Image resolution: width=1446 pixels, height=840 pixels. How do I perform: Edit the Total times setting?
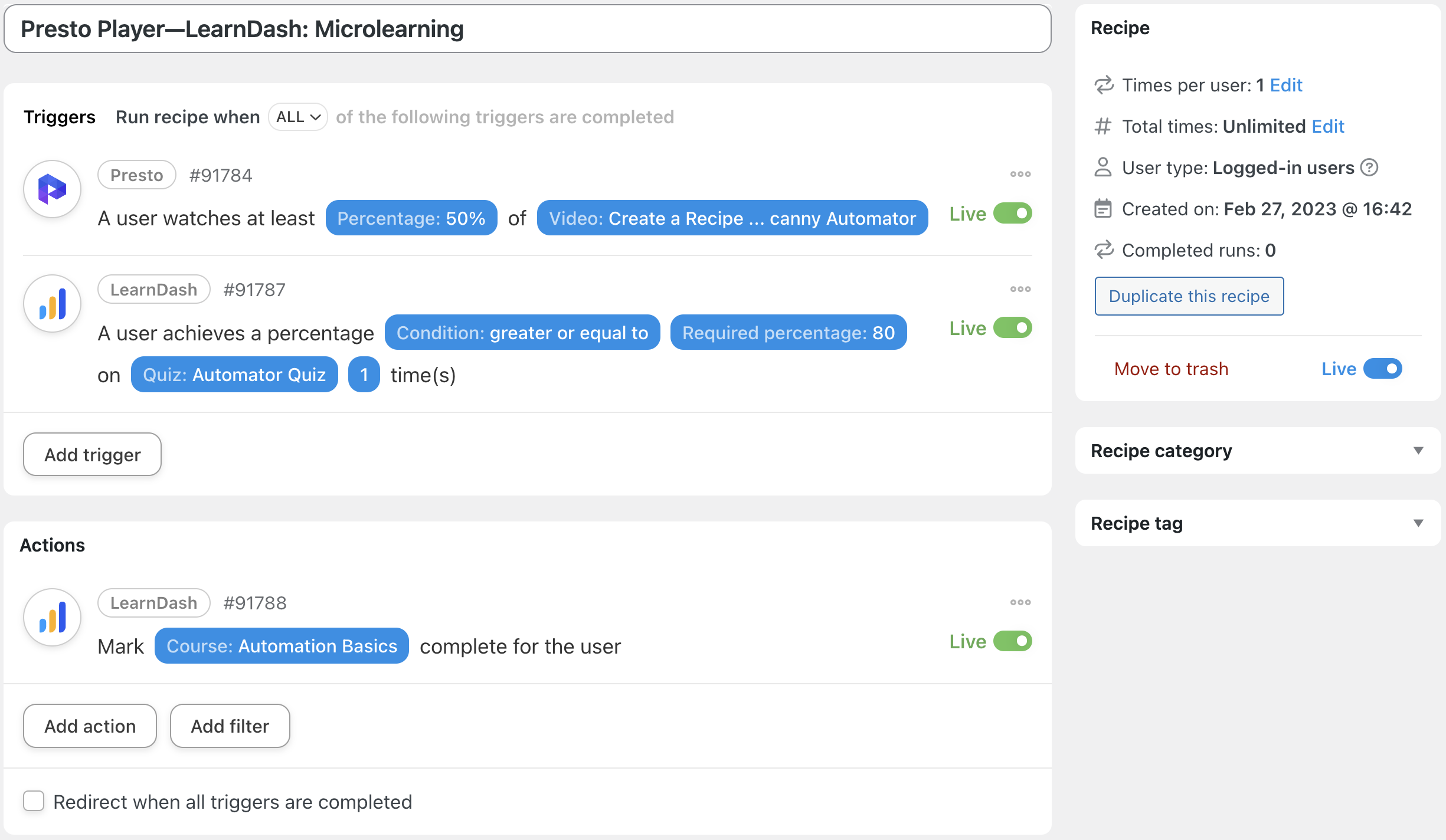(1328, 126)
